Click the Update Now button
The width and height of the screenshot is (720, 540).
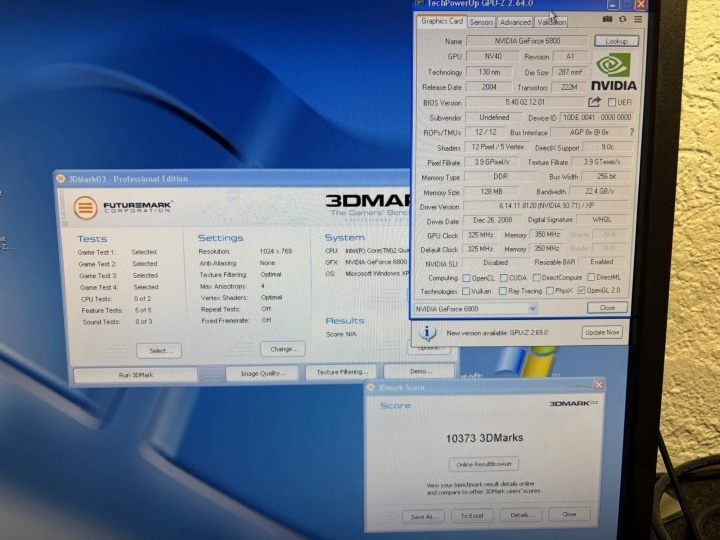tap(602, 332)
